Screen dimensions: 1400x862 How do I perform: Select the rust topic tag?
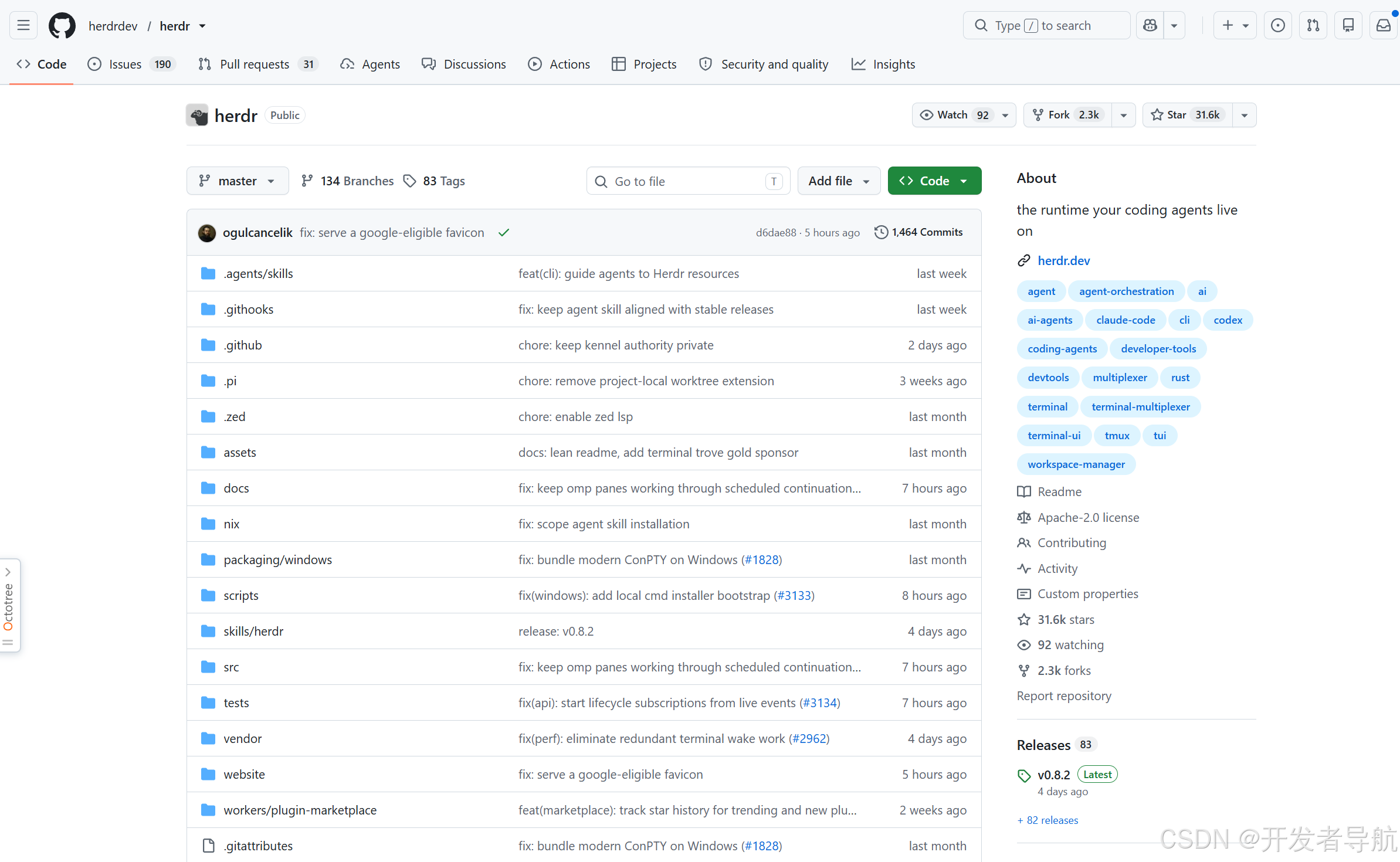coord(1180,378)
